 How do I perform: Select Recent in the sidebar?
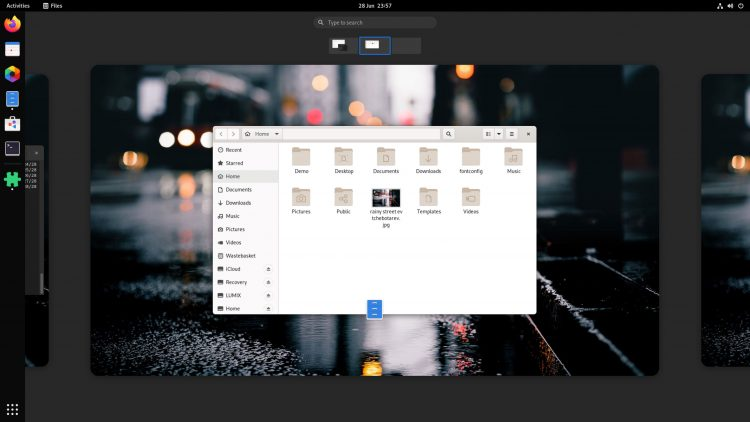246,150
